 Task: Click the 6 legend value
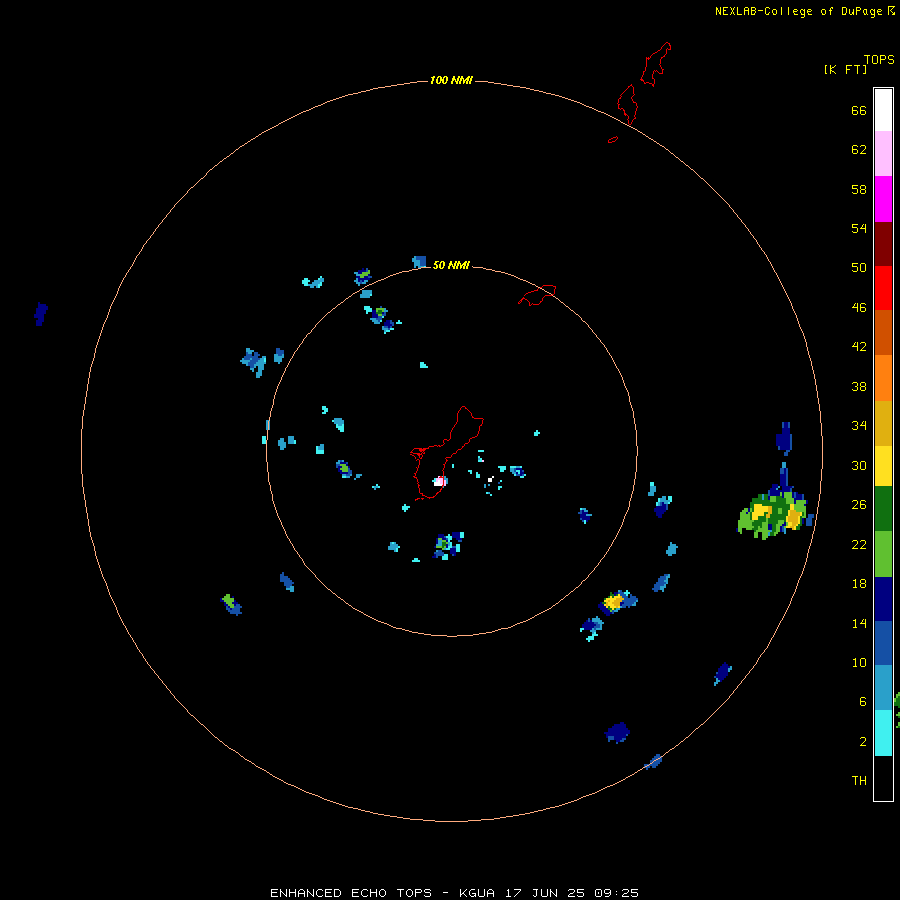tap(863, 702)
